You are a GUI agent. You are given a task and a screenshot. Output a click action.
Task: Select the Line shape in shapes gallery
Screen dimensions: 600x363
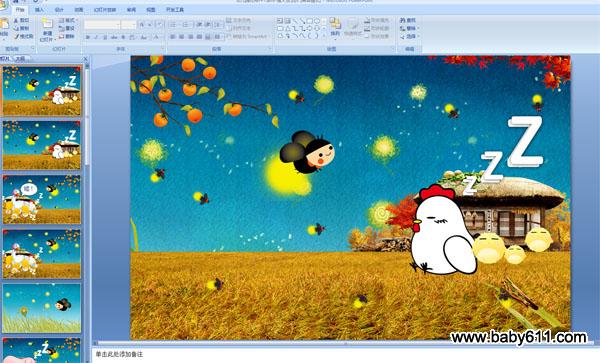[295, 21]
